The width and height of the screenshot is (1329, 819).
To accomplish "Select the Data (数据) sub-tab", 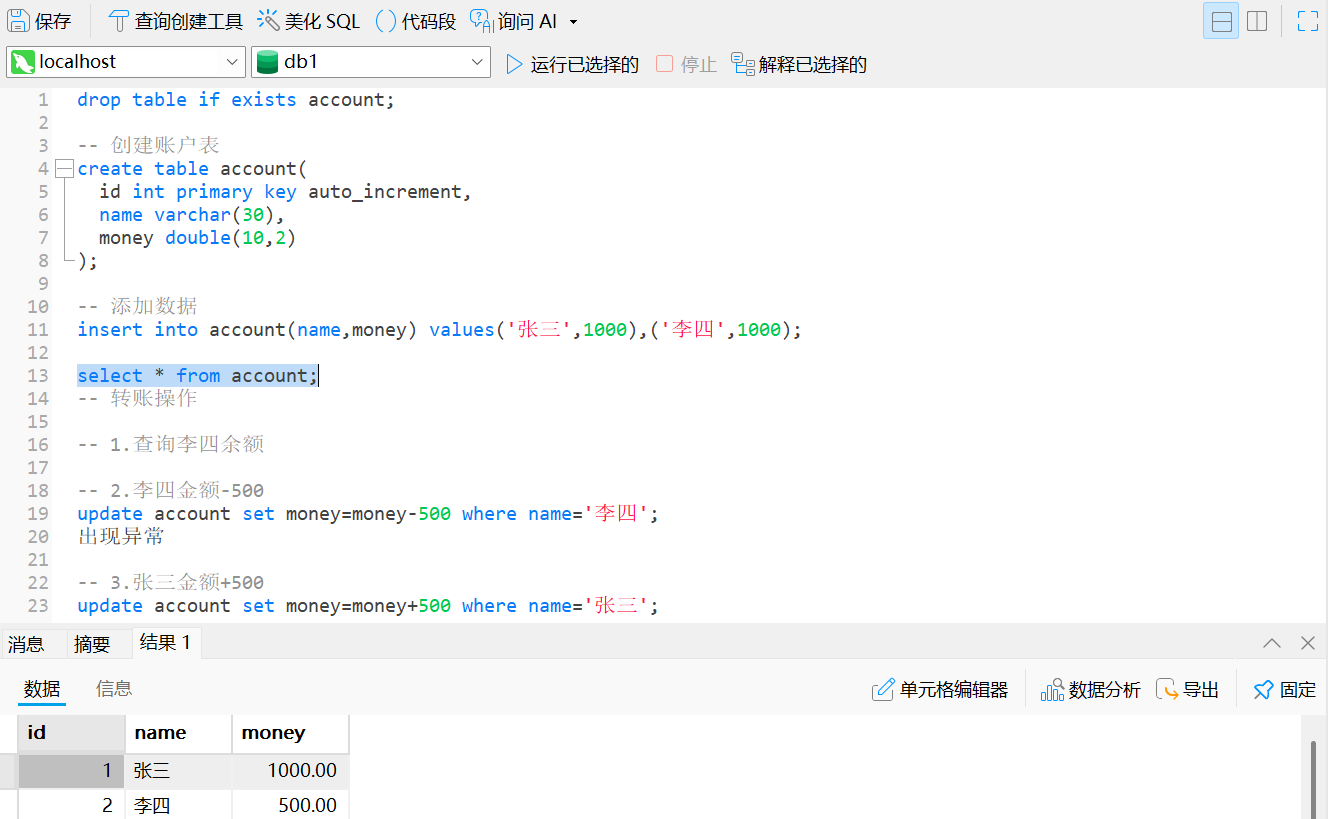I will [x=42, y=689].
